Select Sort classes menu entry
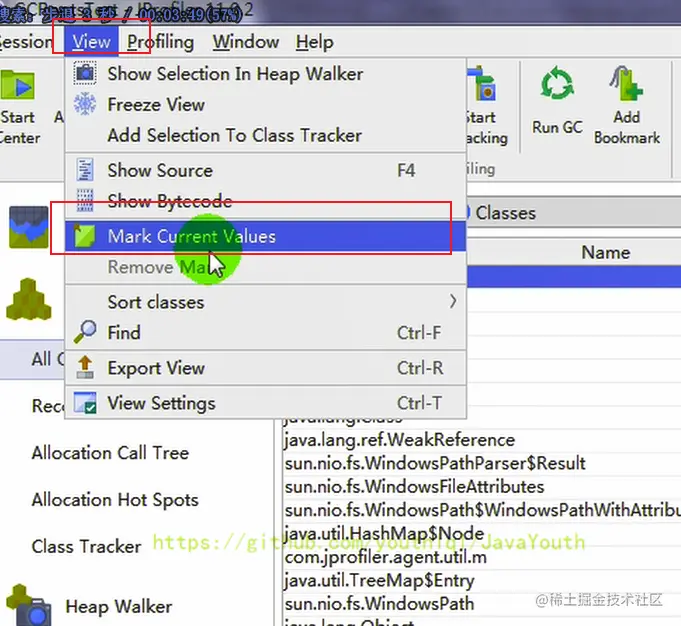The image size is (681, 626). (265, 302)
